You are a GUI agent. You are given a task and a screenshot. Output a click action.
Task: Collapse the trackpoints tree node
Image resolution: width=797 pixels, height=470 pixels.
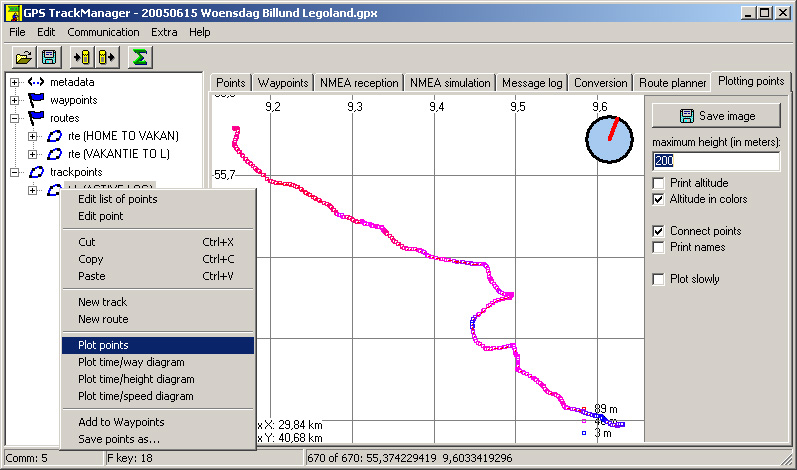[14, 172]
